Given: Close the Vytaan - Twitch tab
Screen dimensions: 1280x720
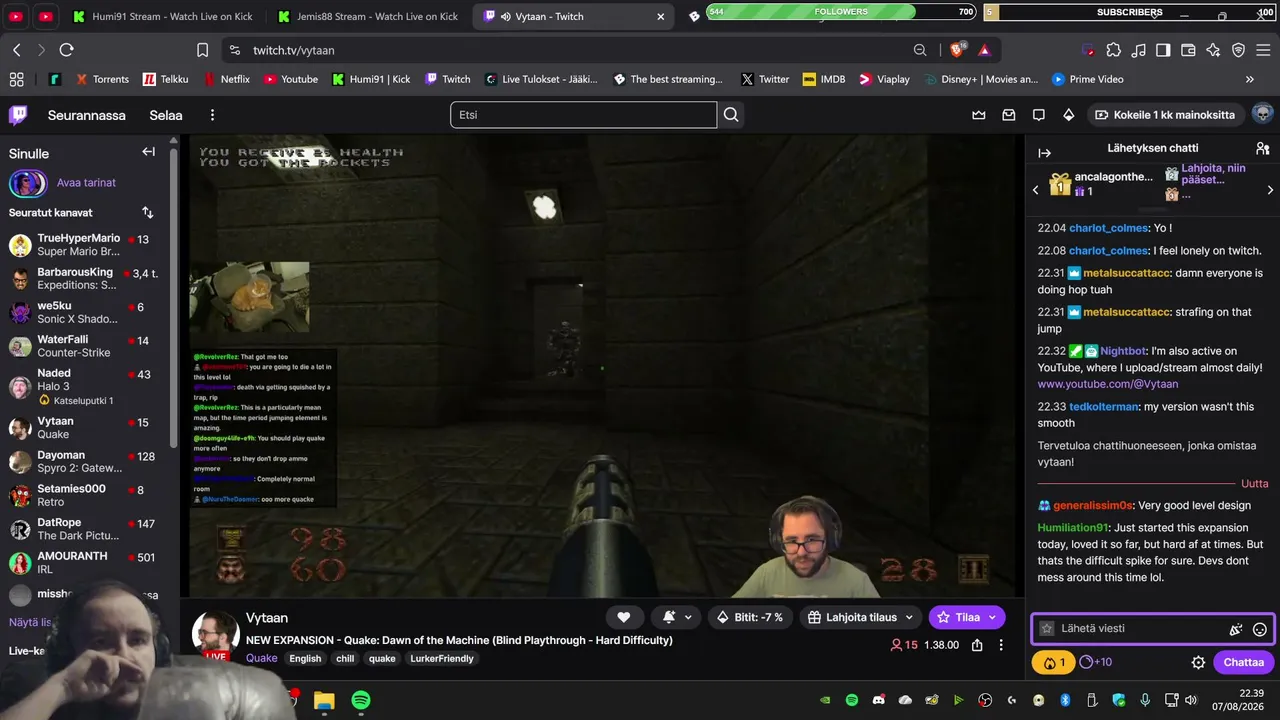Looking at the screenshot, I should (660, 16).
